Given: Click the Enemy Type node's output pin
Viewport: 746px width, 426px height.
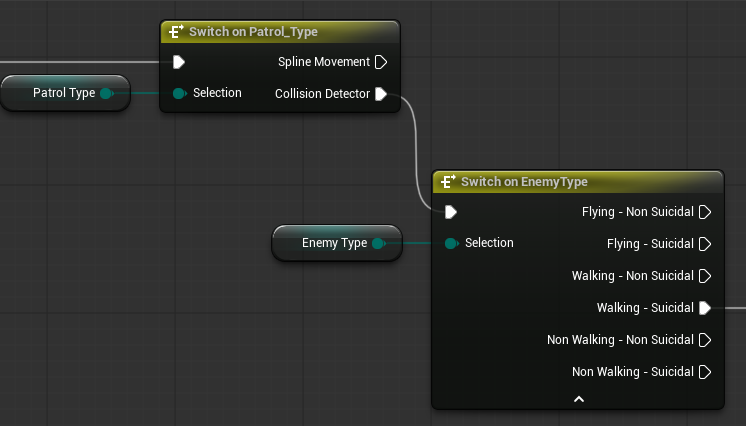Looking at the screenshot, I should click(378, 243).
